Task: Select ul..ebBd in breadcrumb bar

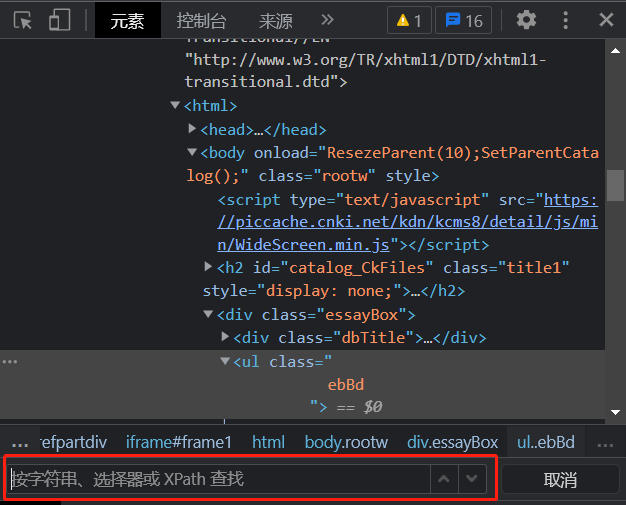Action: click(546, 442)
